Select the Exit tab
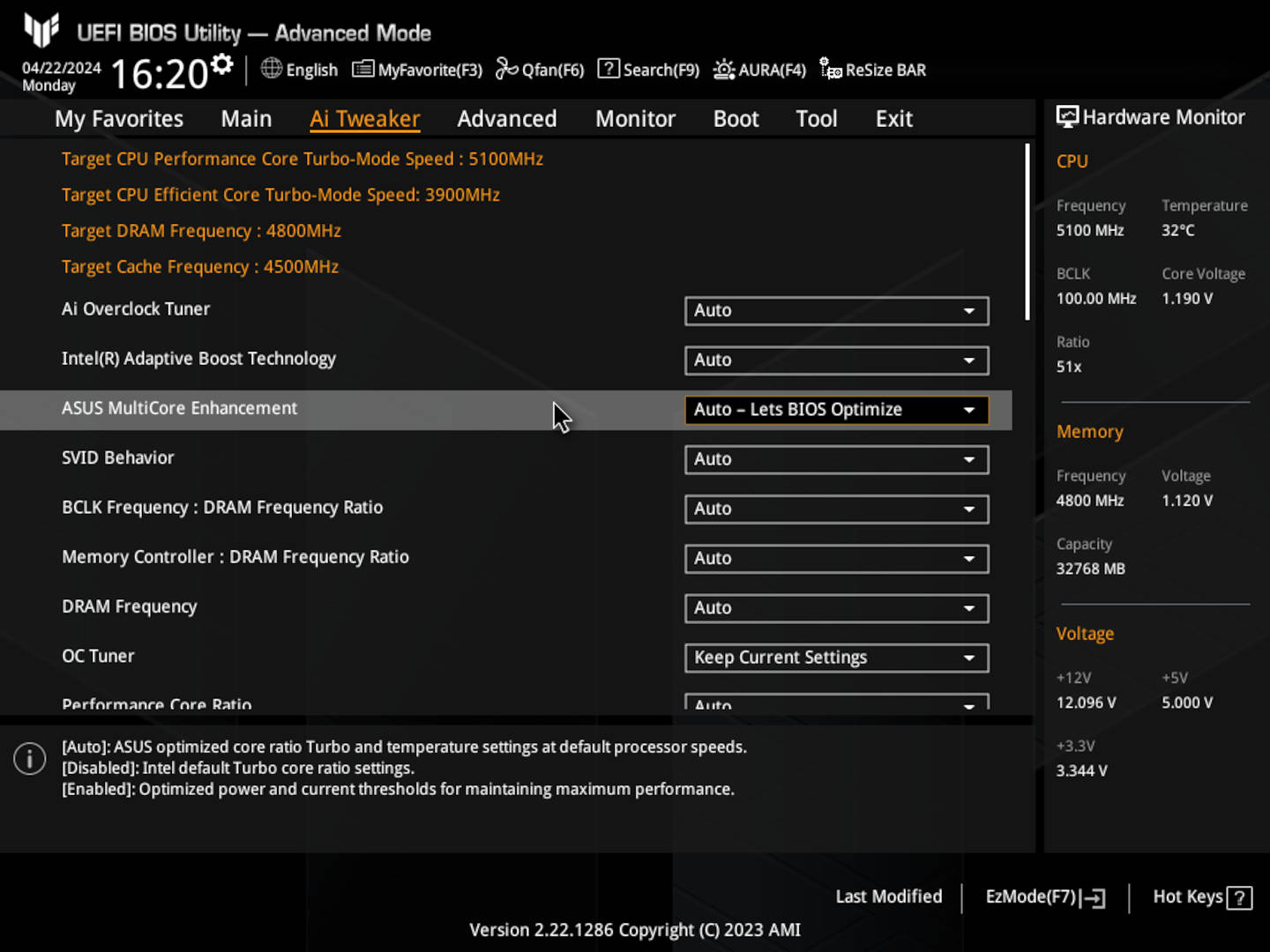Image resolution: width=1270 pixels, height=952 pixels. [894, 119]
